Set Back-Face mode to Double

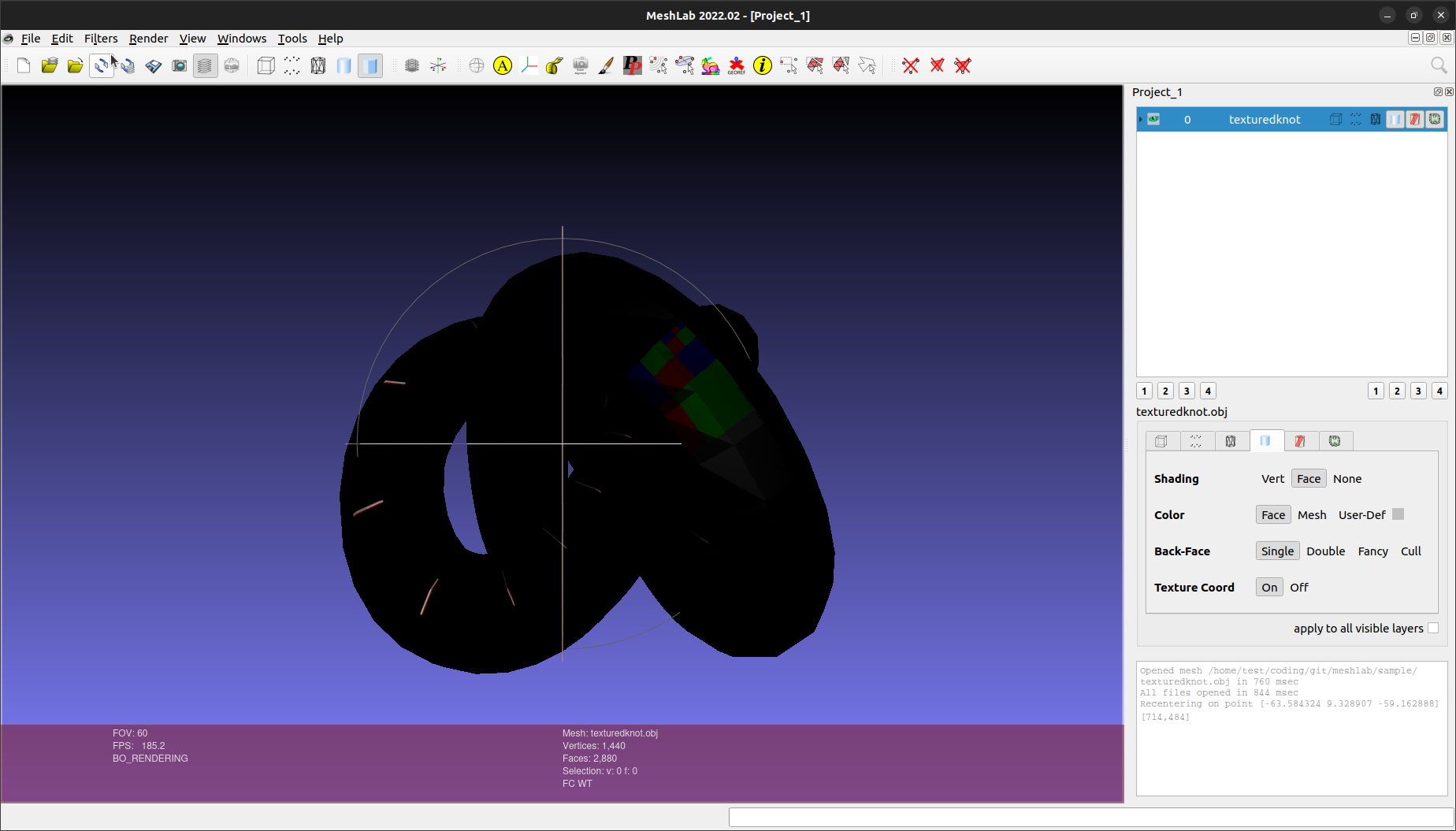click(x=1325, y=551)
